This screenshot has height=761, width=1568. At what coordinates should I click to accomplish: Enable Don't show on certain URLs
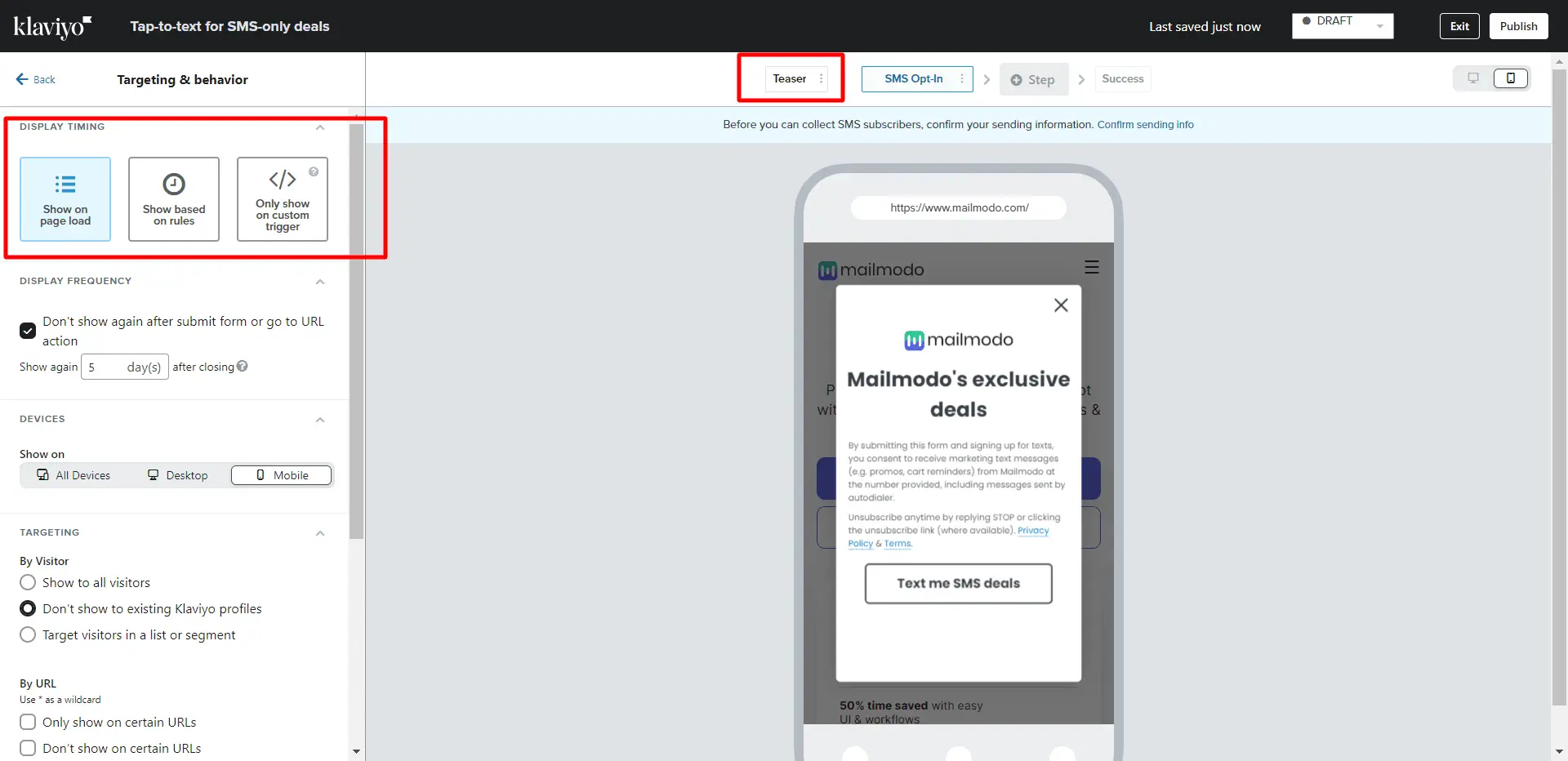pos(28,748)
